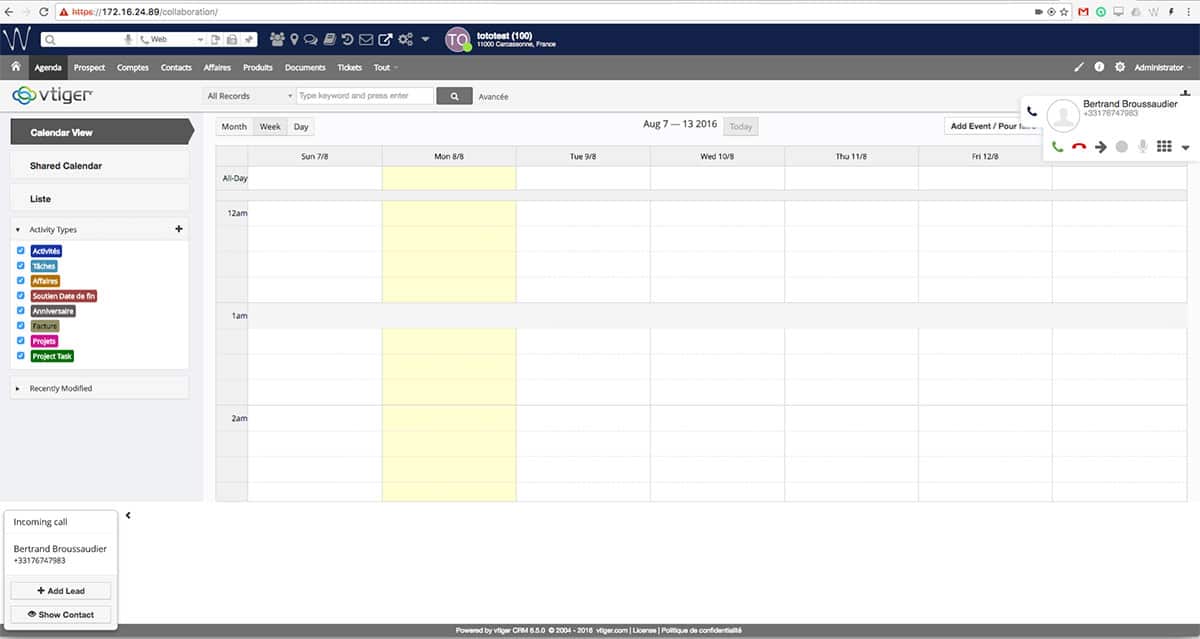
Task: Answer the call with the green phone icon
Action: point(1057,147)
